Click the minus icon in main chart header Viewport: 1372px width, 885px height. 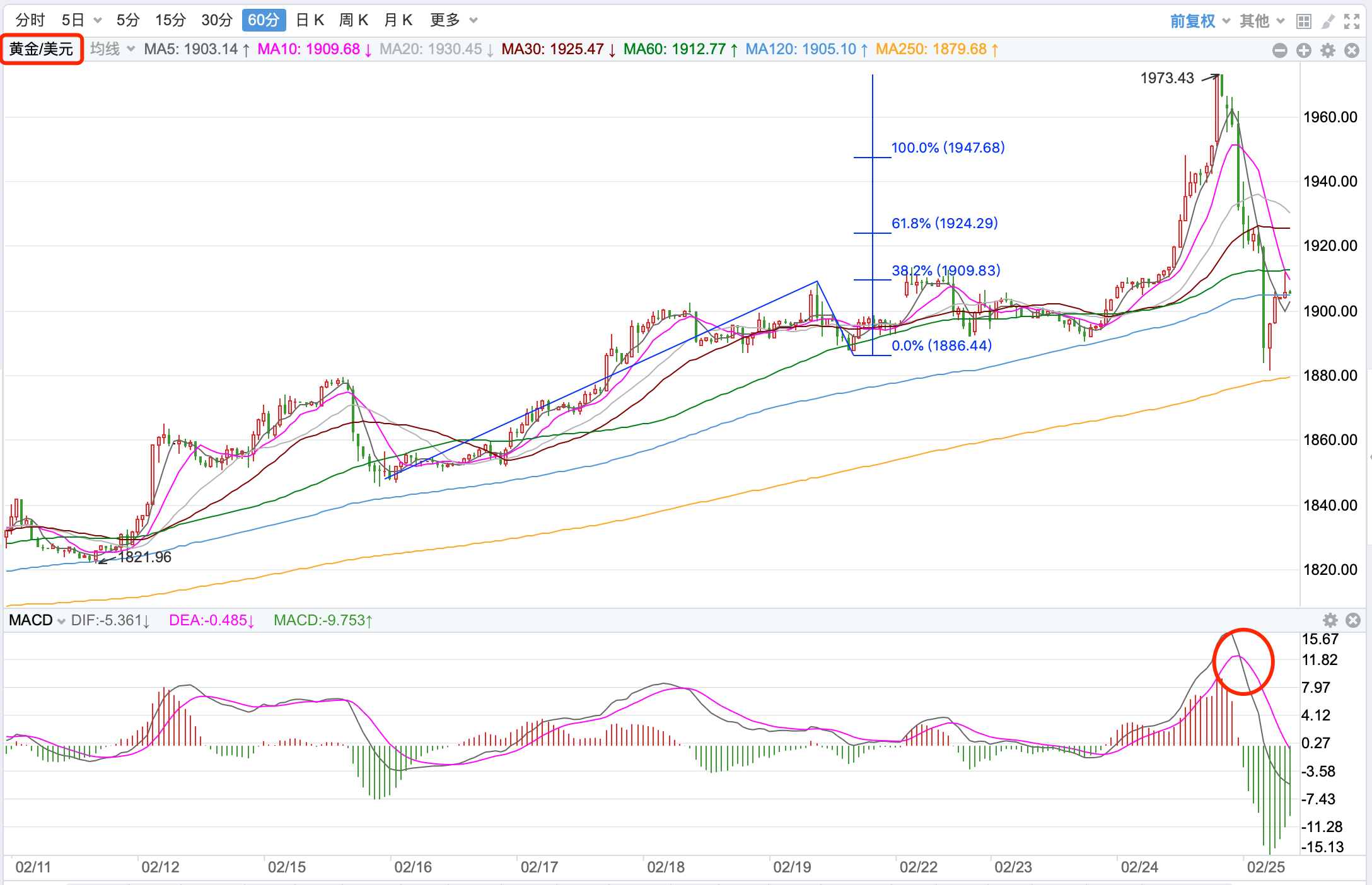click(x=1280, y=50)
